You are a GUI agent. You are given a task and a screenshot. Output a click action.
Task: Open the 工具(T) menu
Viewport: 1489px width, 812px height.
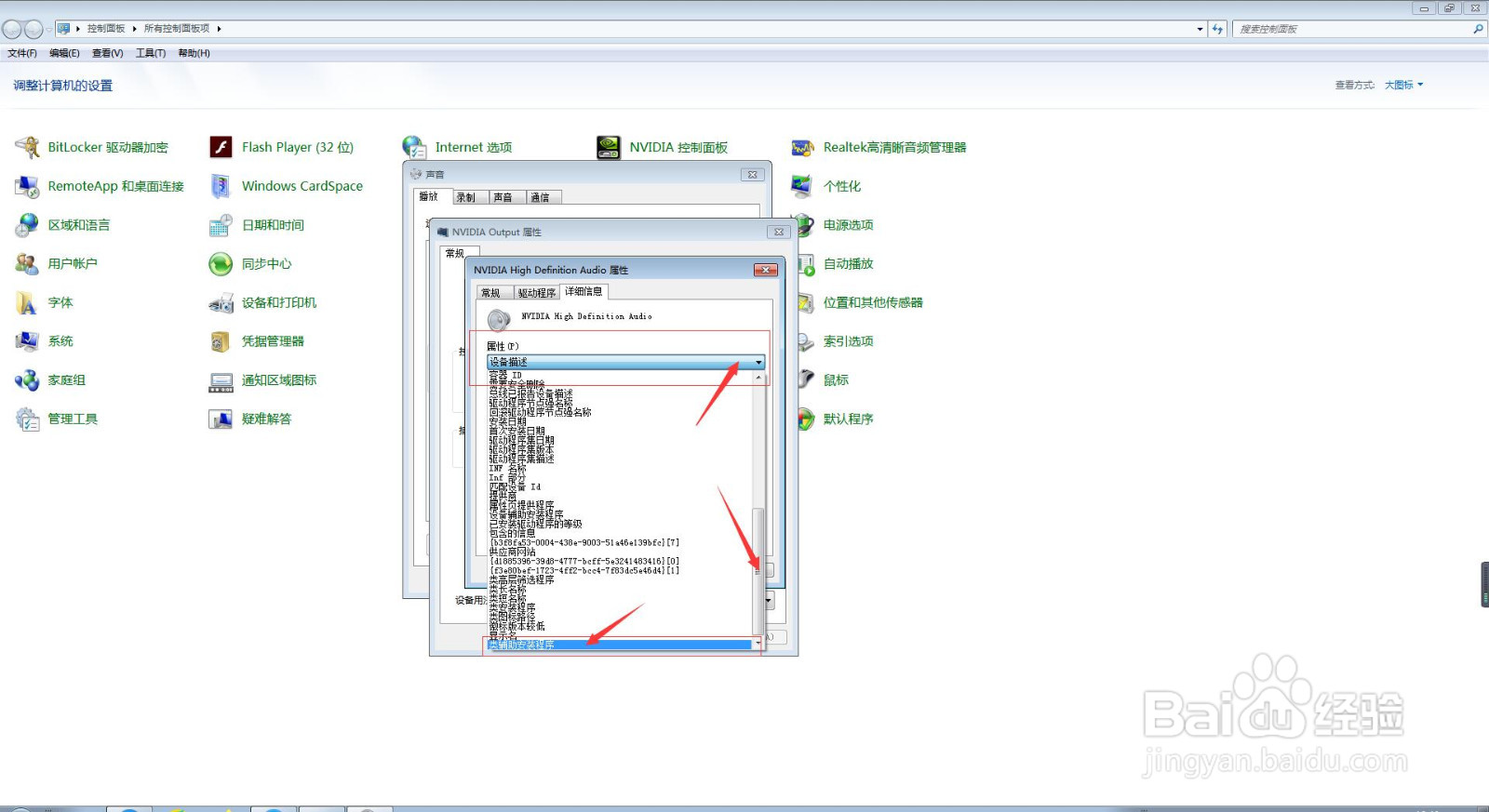[151, 53]
